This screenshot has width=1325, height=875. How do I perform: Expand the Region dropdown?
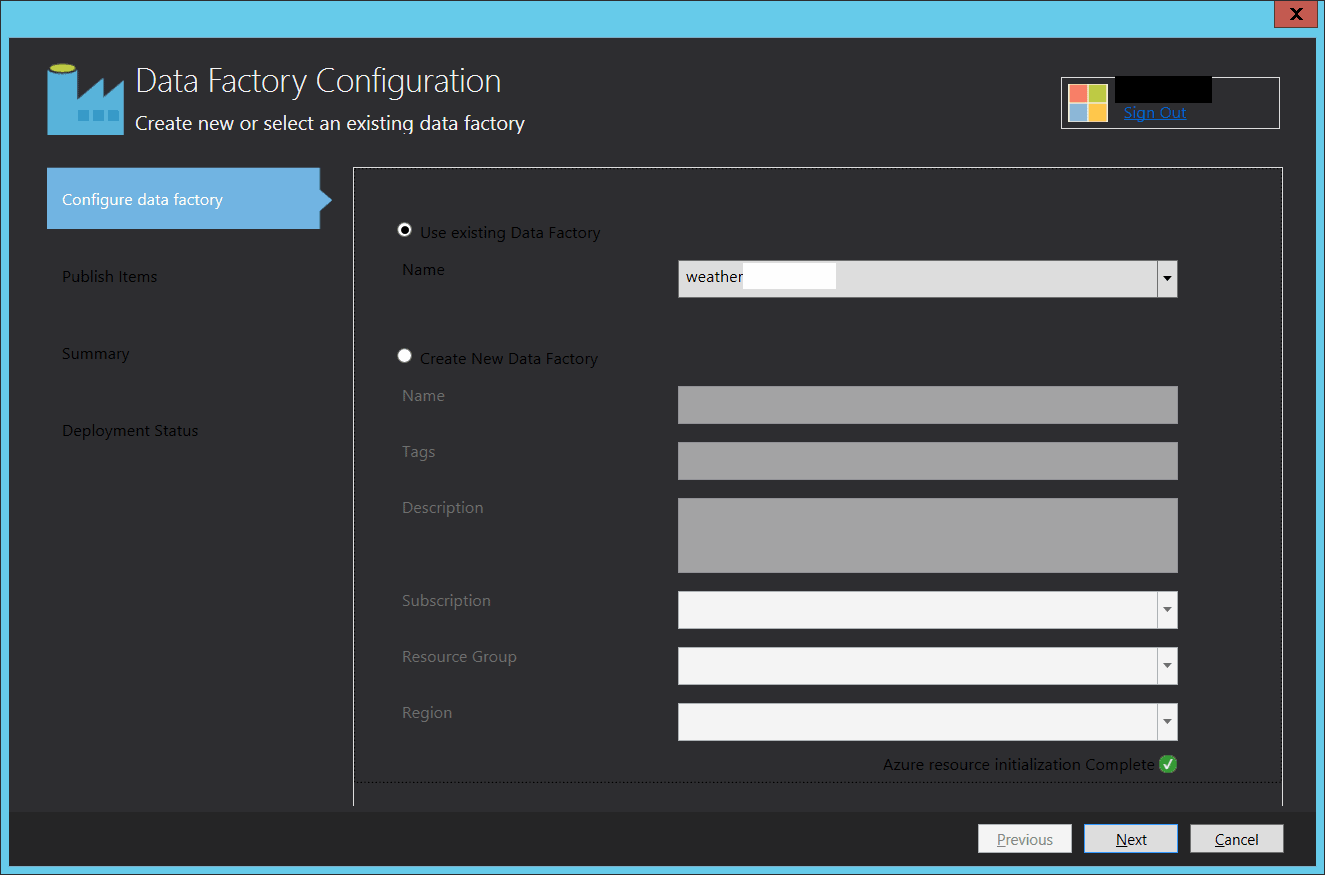click(1167, 722)
